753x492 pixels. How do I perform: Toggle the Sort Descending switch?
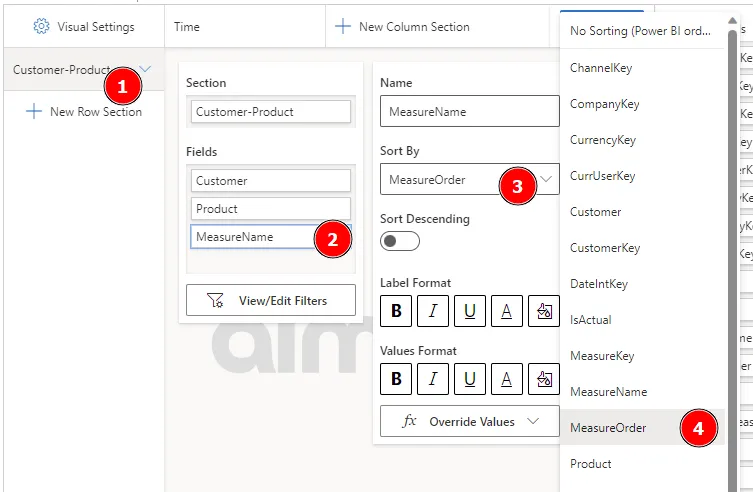400,241
